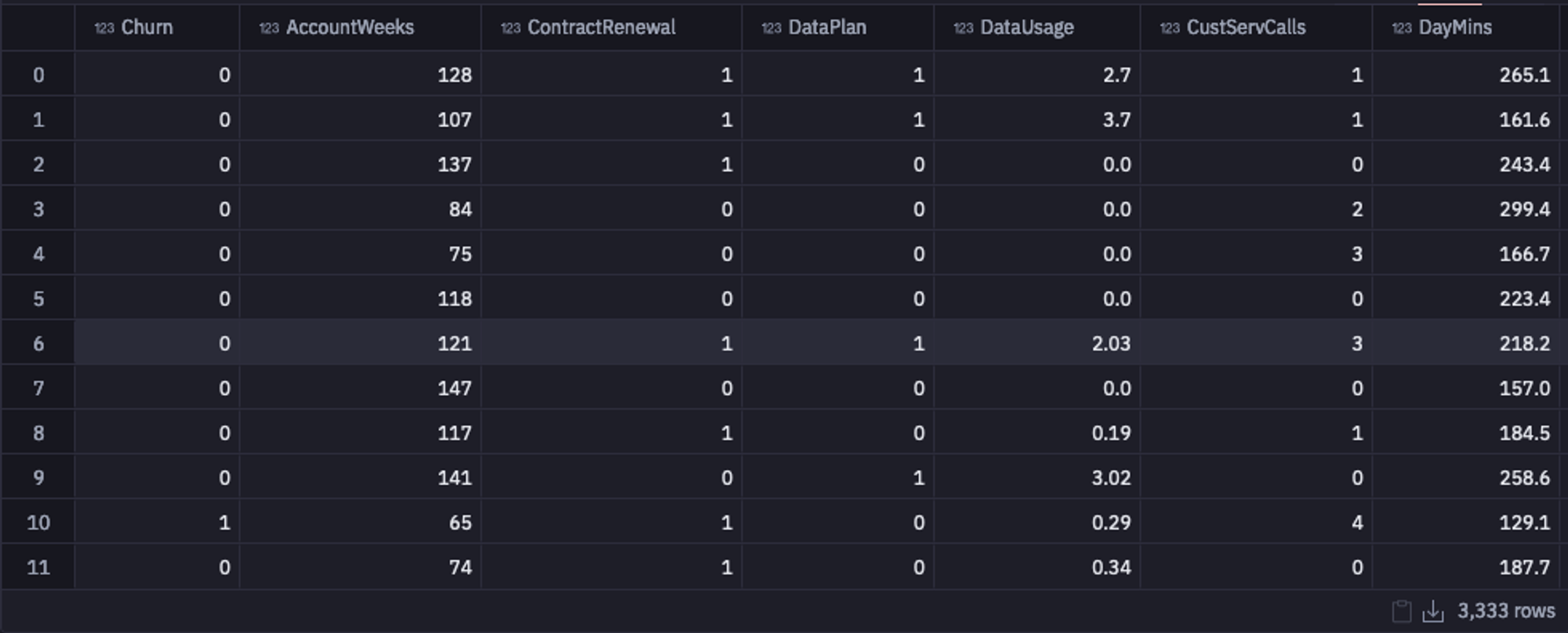Copy table with the clipboard icon
Viewport: 1568px width, 633px height.
pyautogui.click(x=1402, y=611)
